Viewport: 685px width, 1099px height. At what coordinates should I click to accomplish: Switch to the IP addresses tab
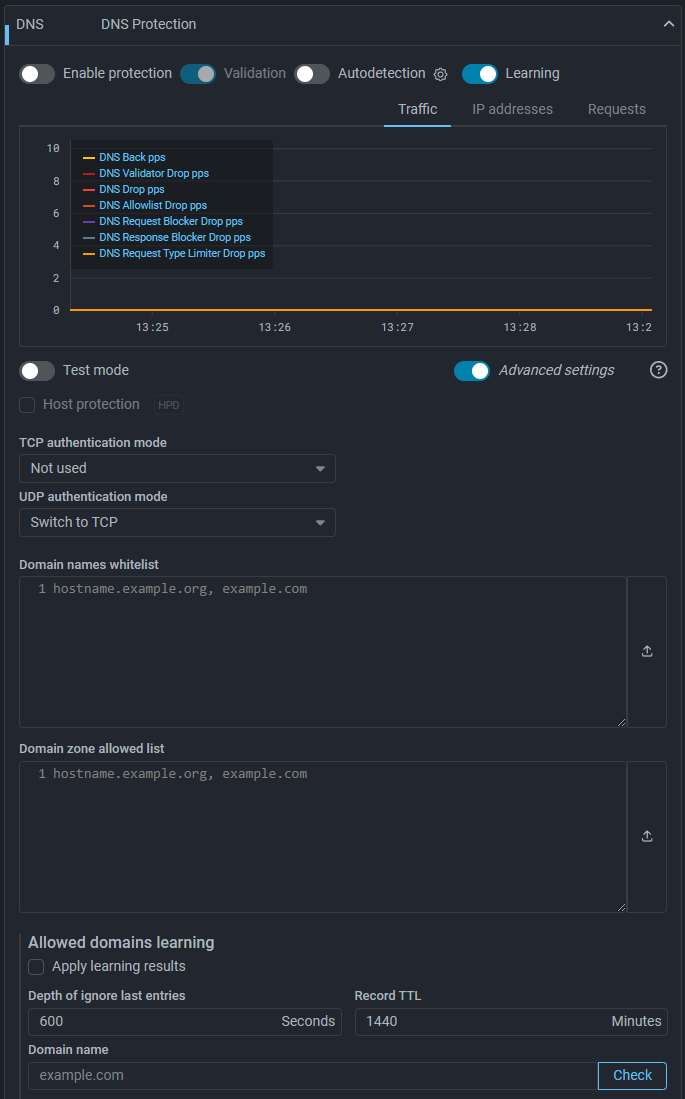pos(512,109)
